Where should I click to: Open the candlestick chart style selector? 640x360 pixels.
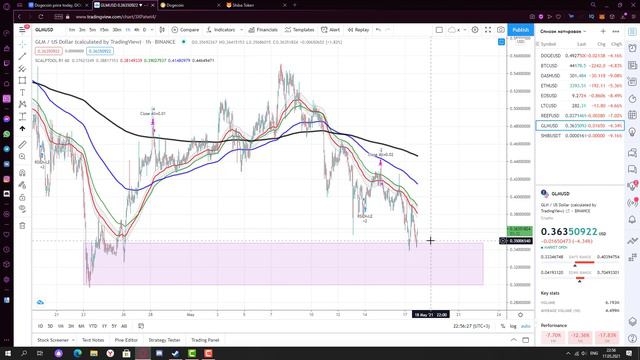point(162,29)
